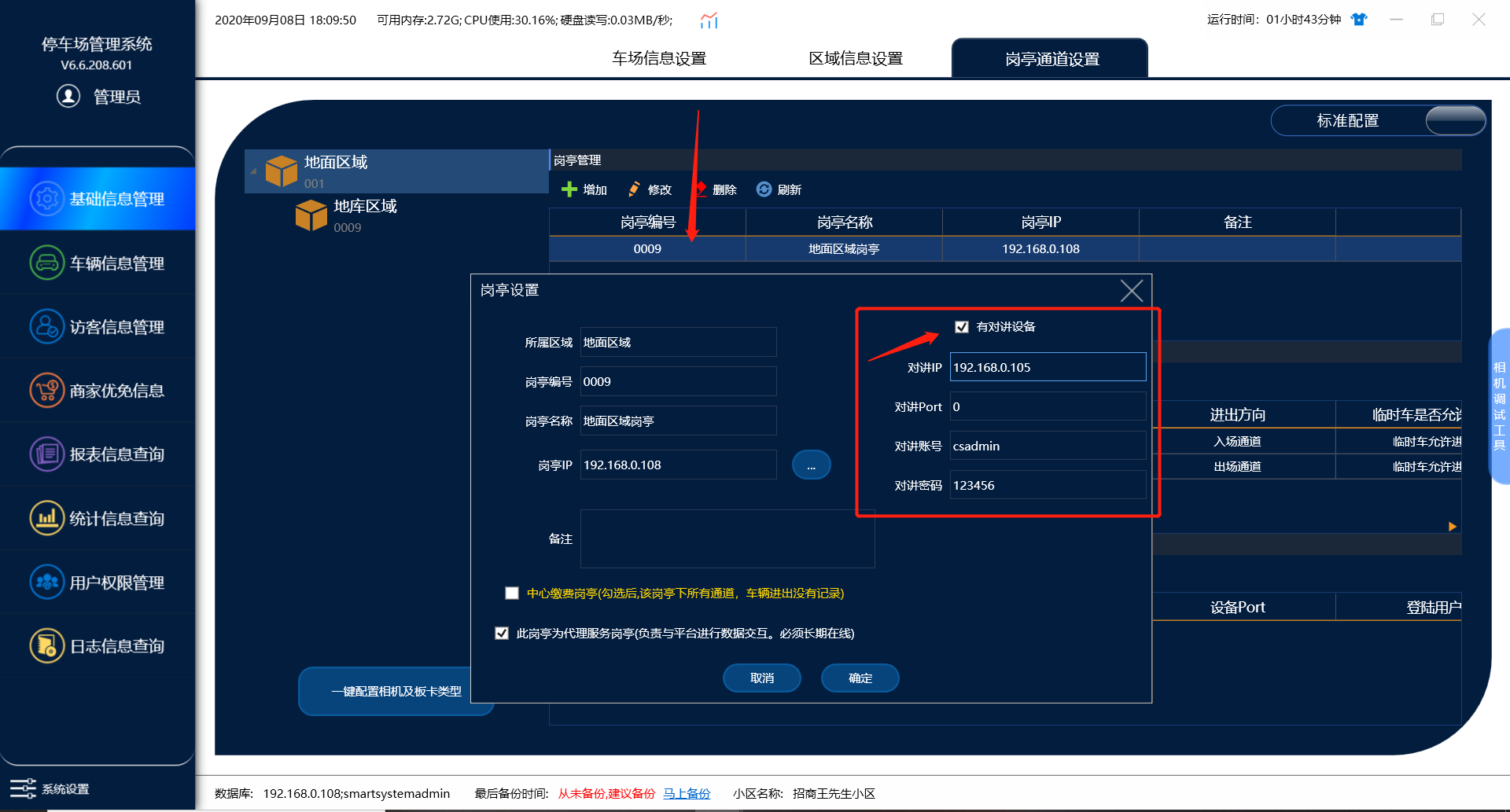Close the 岗亭设置 dialog
Viewport: 1510px width, 812px height.
point(1132,291)
